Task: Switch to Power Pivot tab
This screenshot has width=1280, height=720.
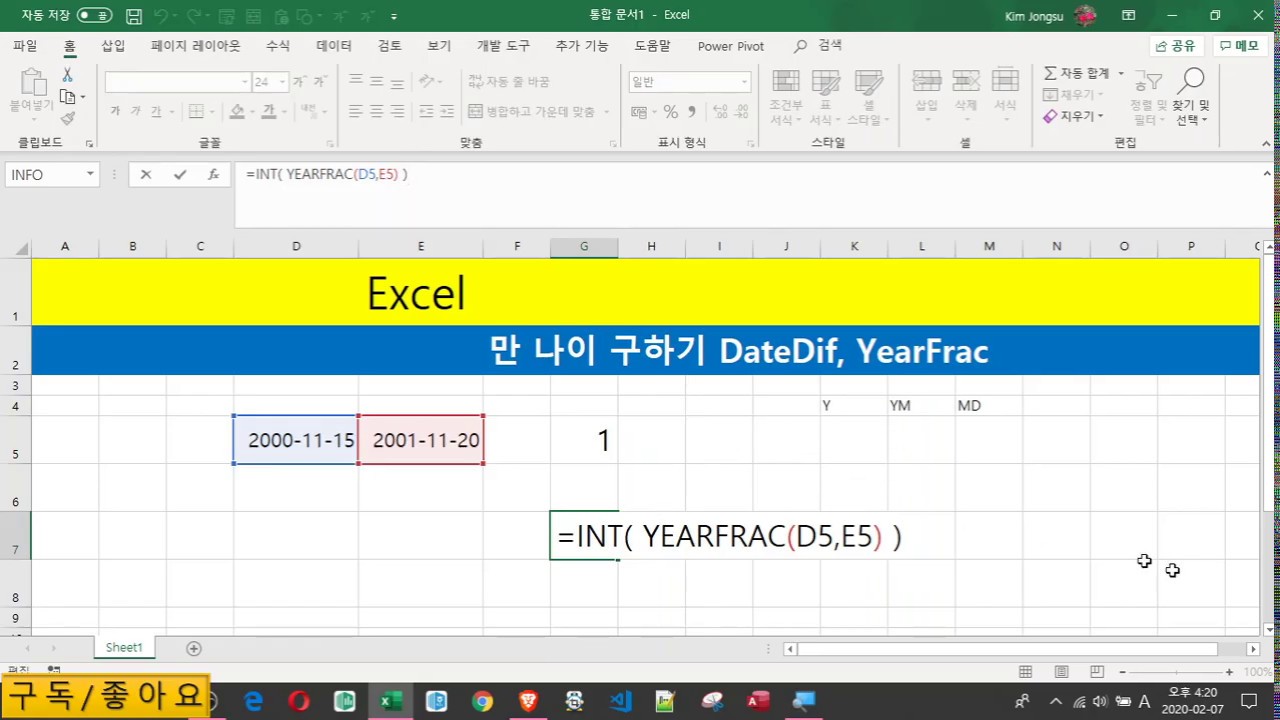Action: tap(731, 46)
